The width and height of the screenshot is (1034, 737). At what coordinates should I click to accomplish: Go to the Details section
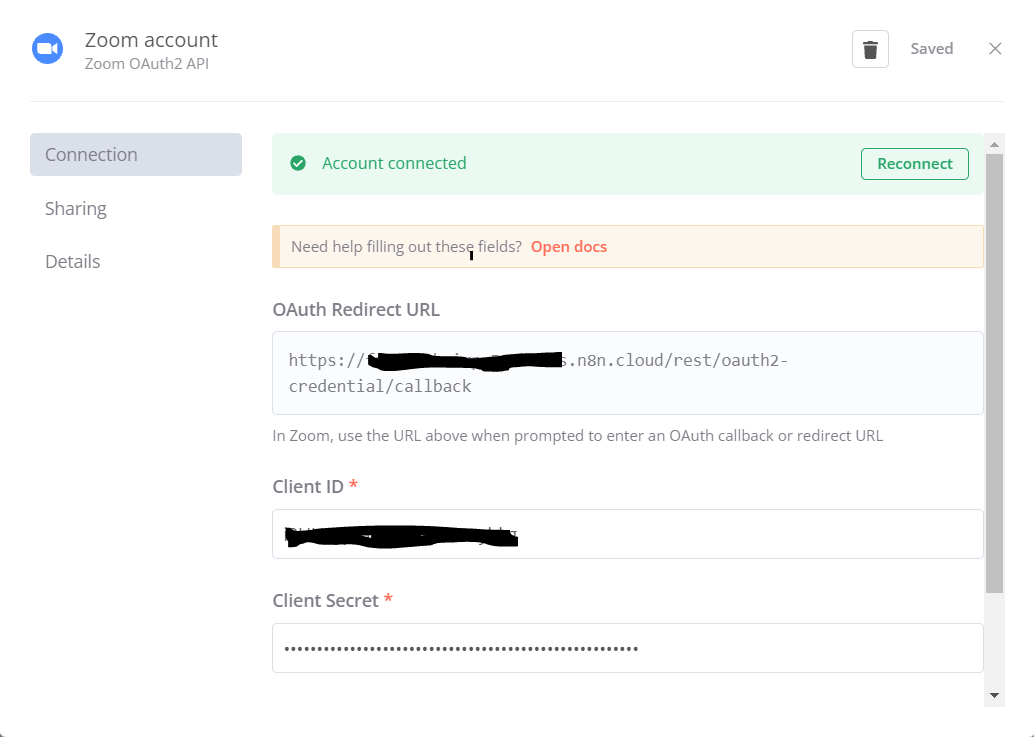coord(73,262)
